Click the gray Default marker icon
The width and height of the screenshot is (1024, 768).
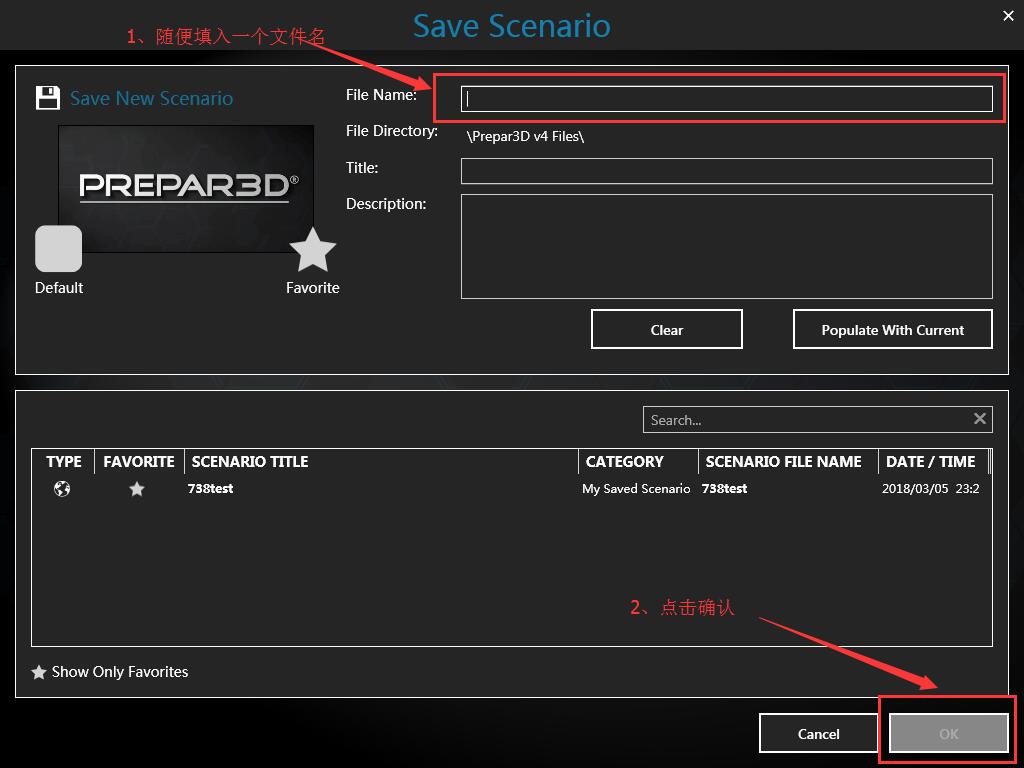57,248
